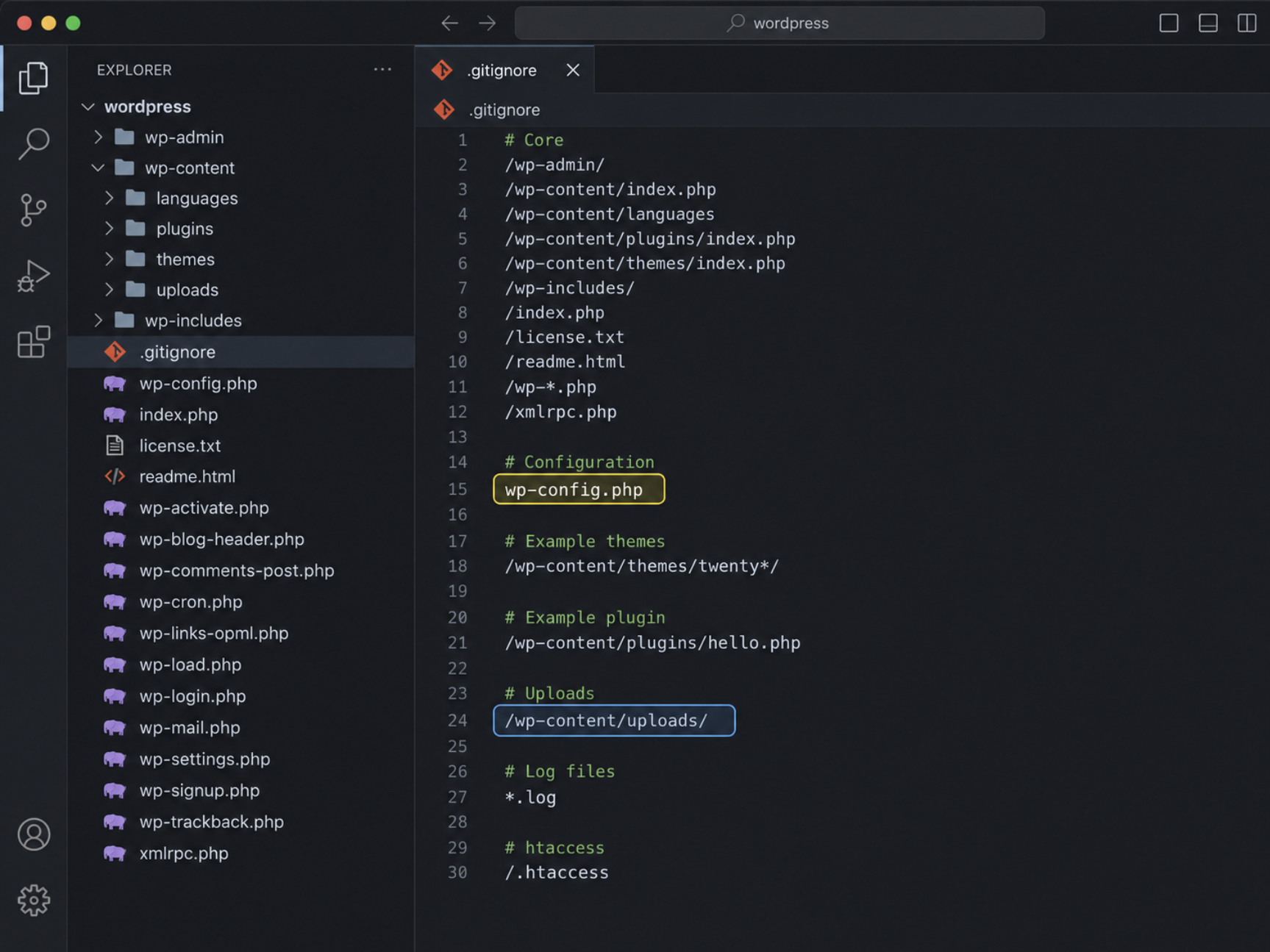Collapse the wp-content folder
The width and height of the screenshot is (1270, 952).
(x=98, y=168)
